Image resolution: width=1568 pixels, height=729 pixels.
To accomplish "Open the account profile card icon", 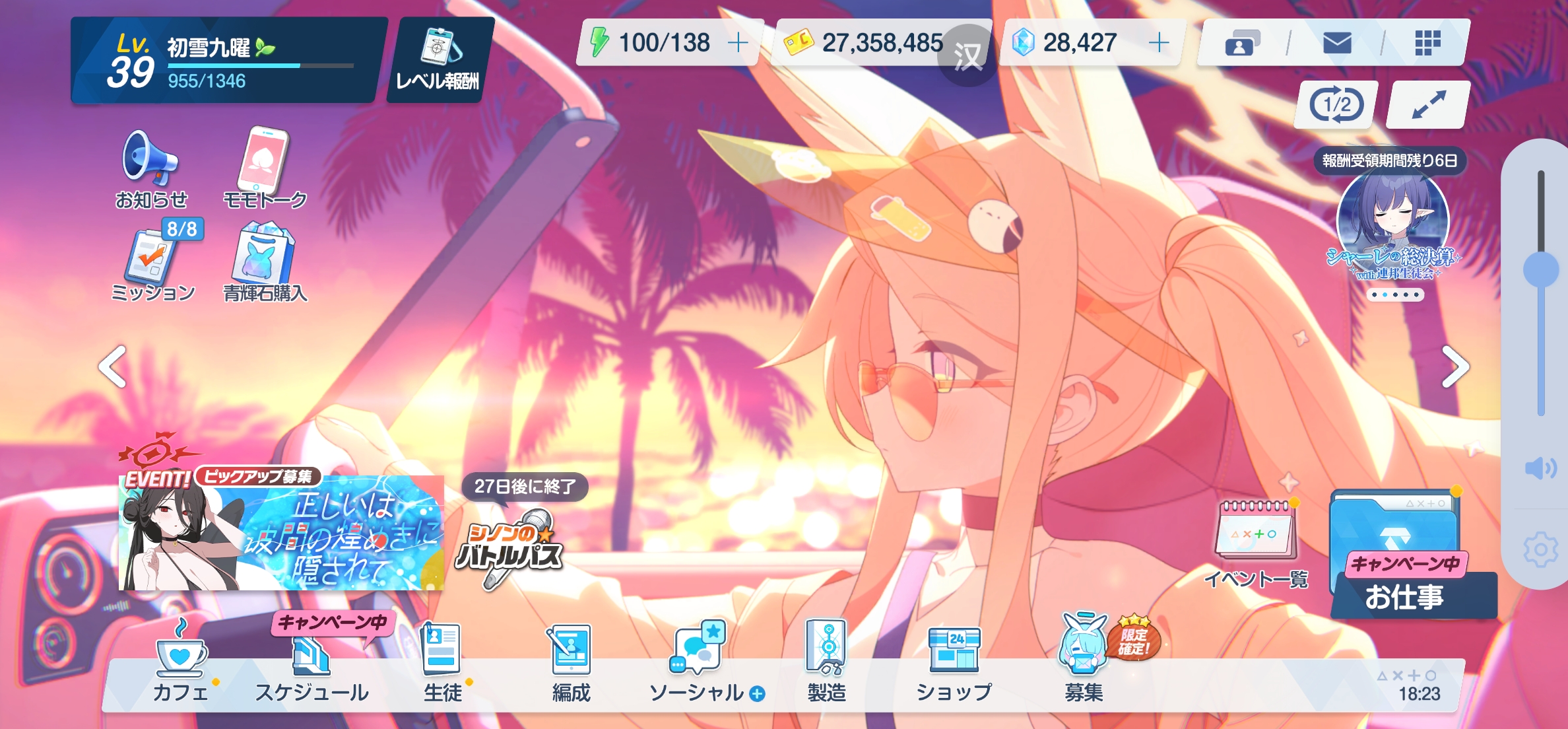I will (x=1242, y=44).
